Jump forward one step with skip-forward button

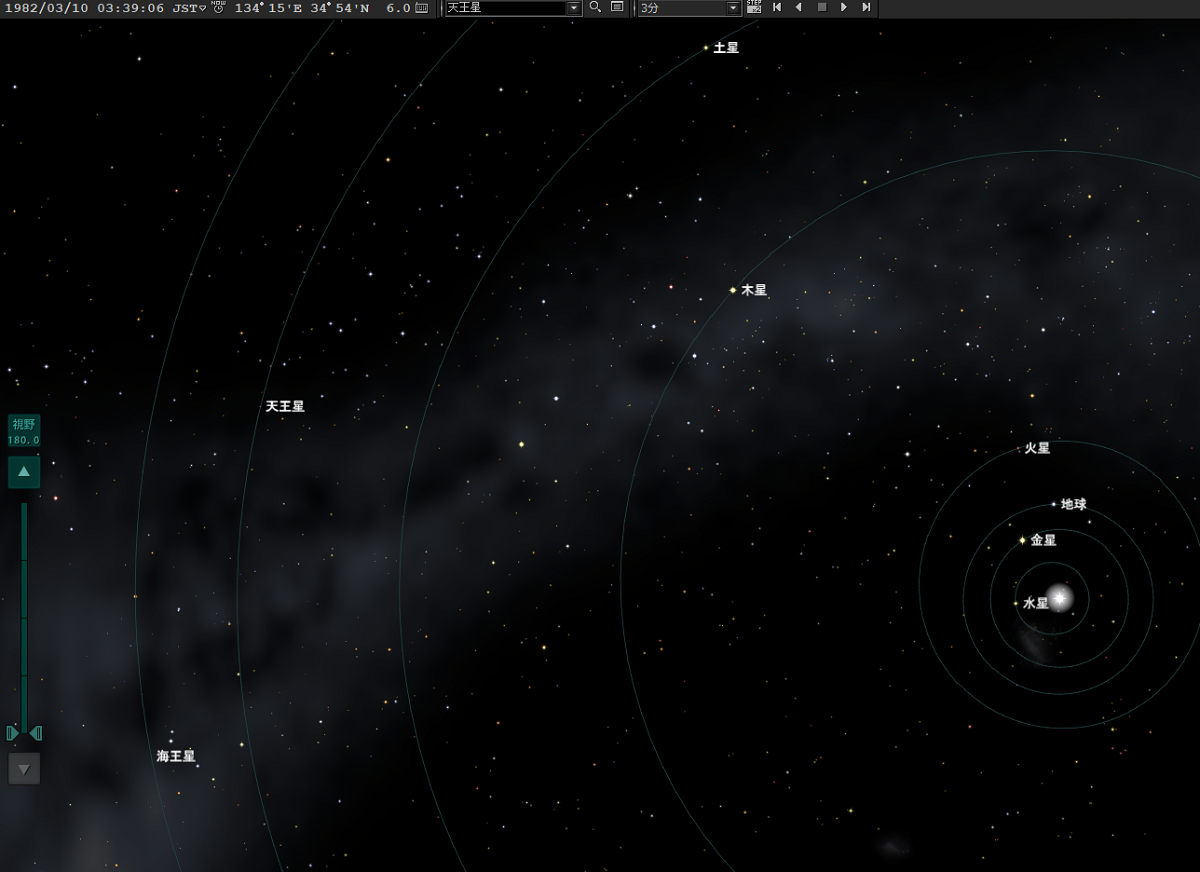point(866,7)
